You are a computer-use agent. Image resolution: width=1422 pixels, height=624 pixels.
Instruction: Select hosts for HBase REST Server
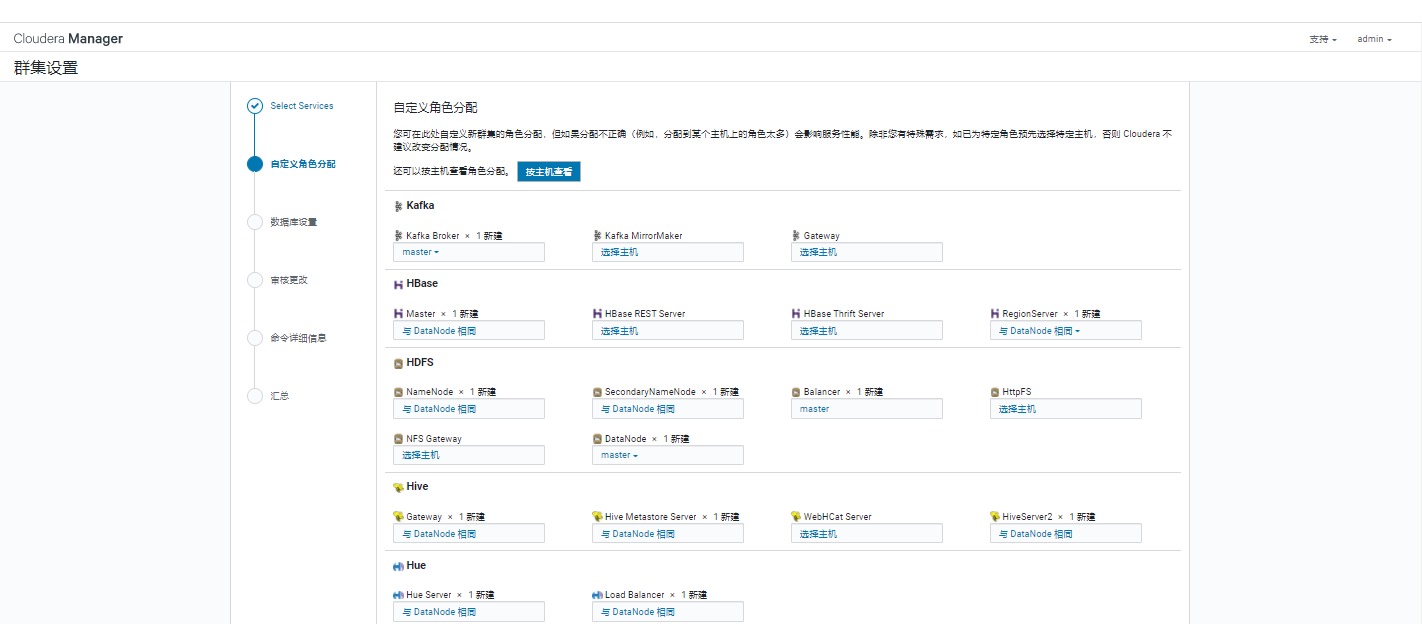point(668,330)
